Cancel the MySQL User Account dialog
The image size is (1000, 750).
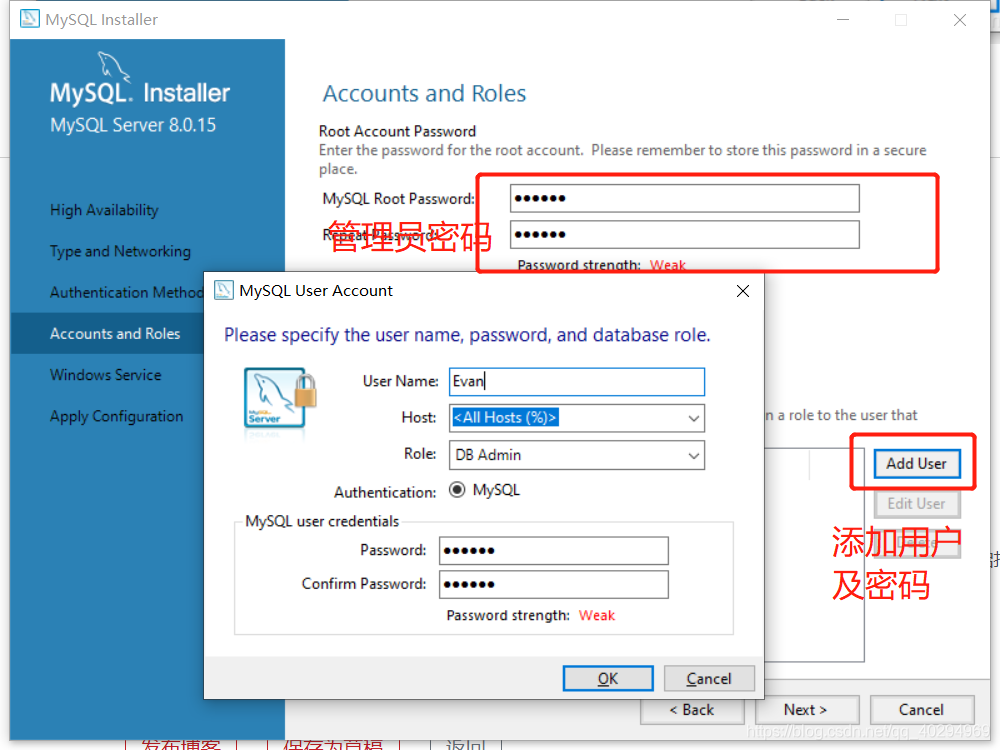(x=709, y=679)
